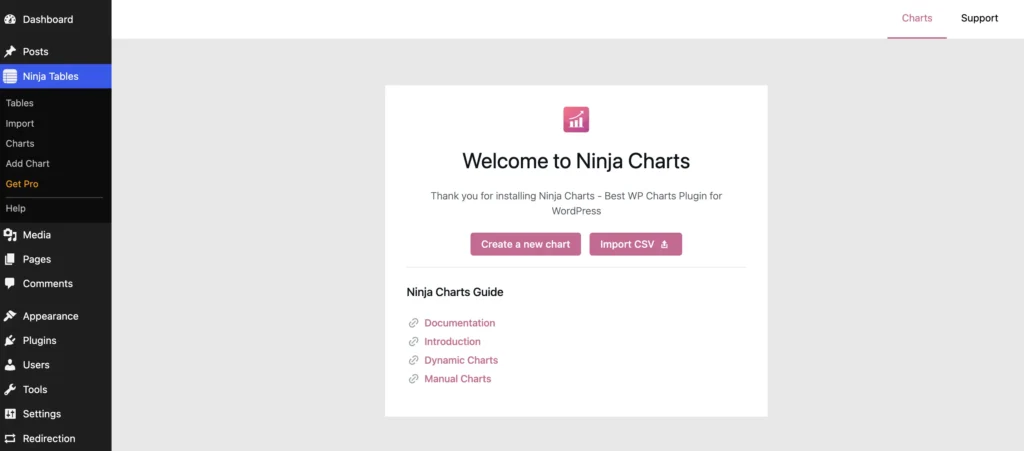Click the upload icon in Import CSV
1024x451 pixels.
click(664, 245)
